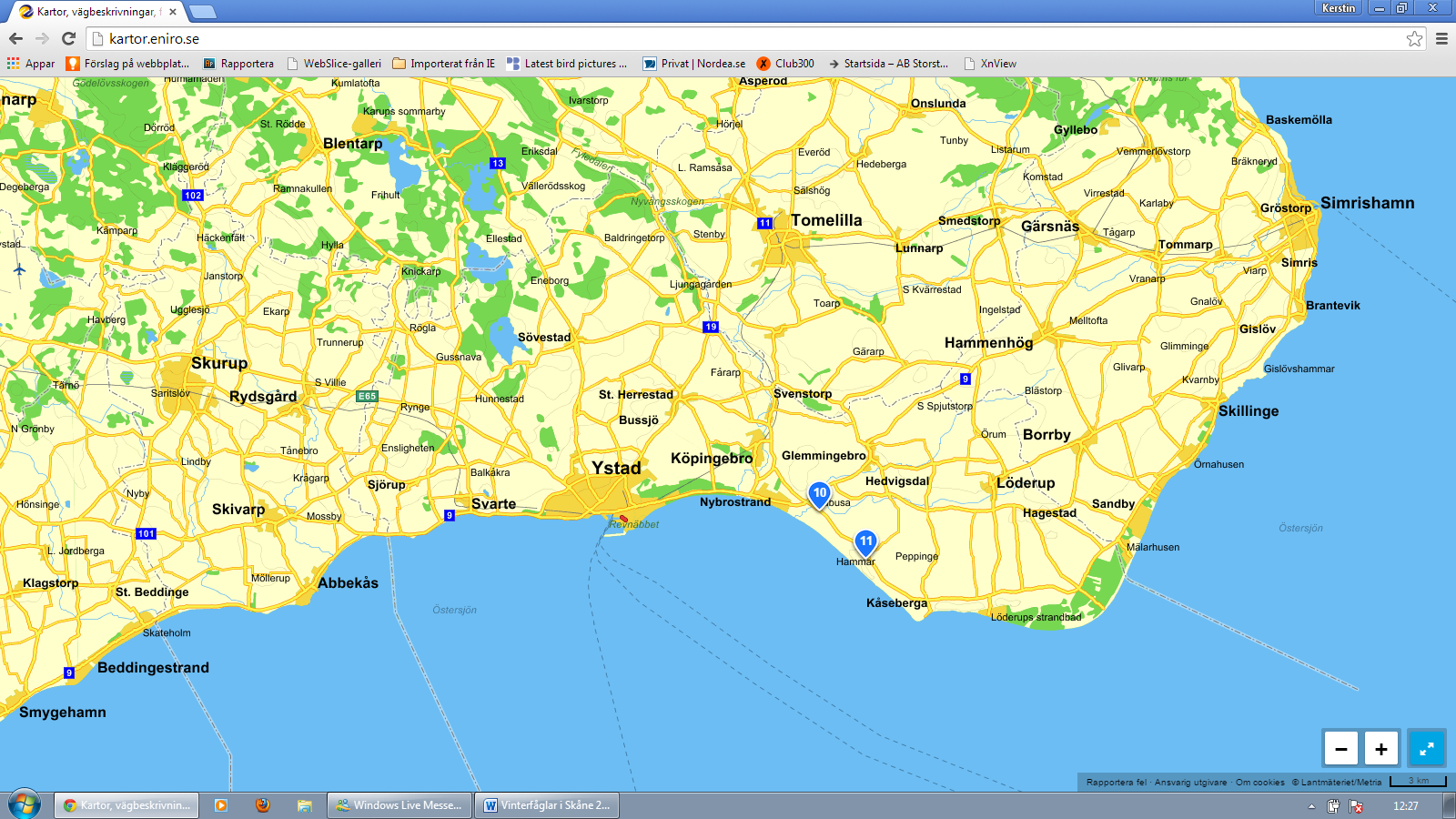Click the system tray clock 12:27
This screenshot has height=819, width=1456.
1406,806
